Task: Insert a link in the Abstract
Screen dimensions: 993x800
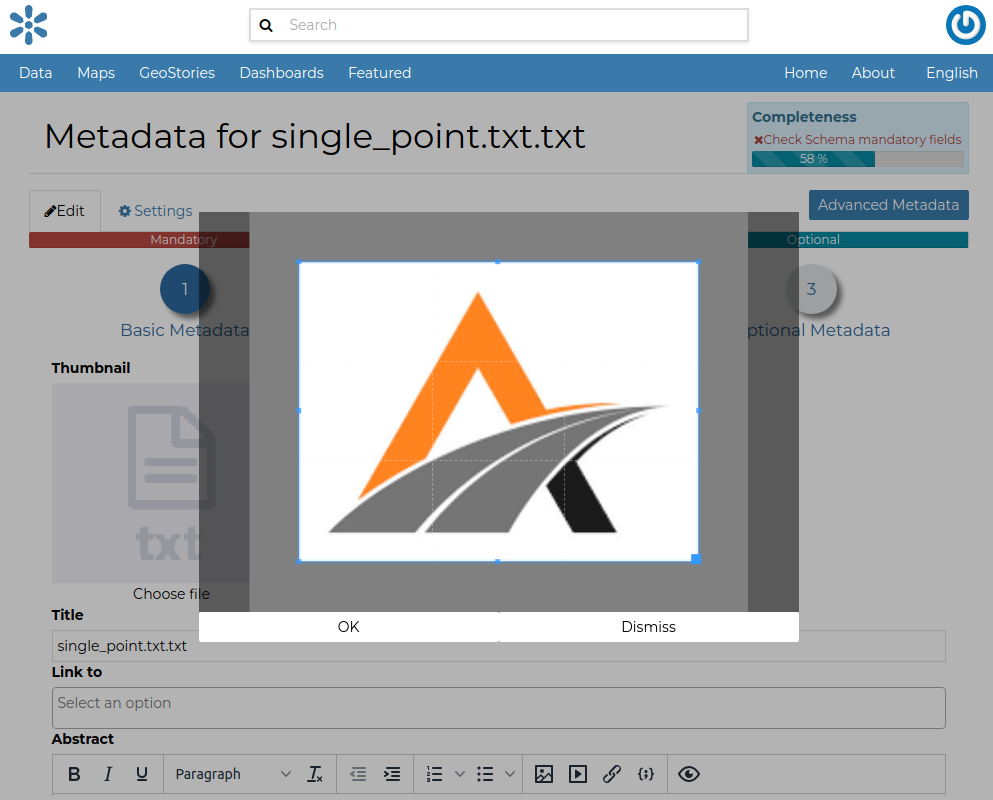Action: 612,774
